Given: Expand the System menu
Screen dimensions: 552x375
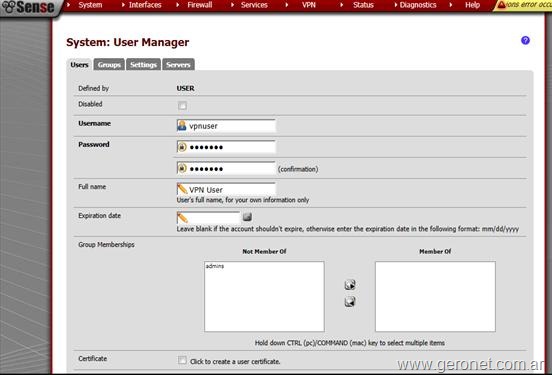Looking at the screenshot, I should click(x=90, y=5).
